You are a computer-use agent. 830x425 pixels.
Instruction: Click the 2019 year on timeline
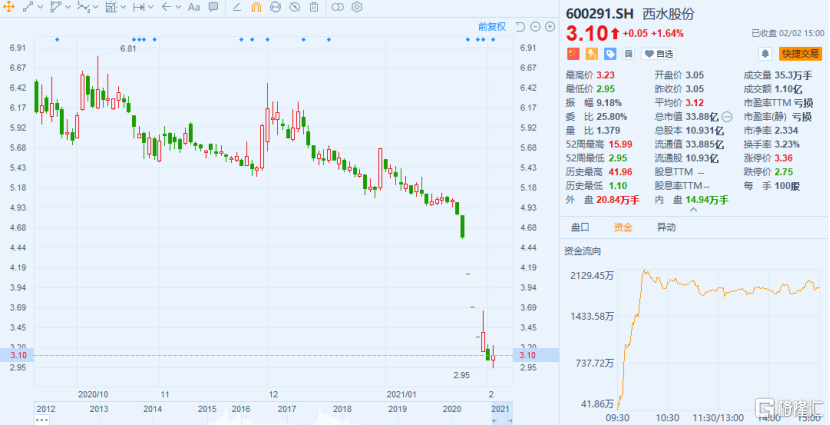coord(398,409)
